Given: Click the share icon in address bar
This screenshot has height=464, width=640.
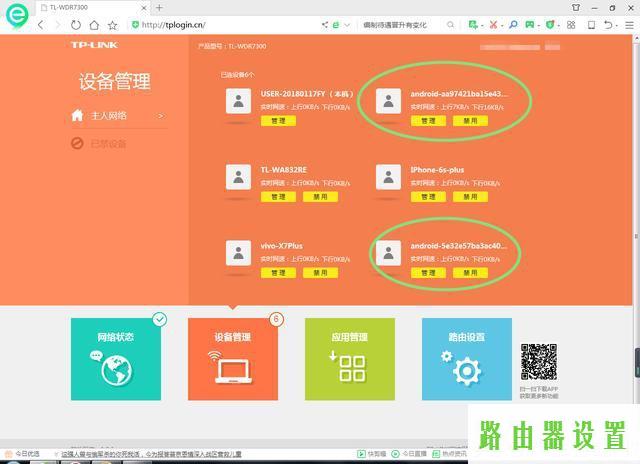Looking at the screenshot, I should (325, 25).
